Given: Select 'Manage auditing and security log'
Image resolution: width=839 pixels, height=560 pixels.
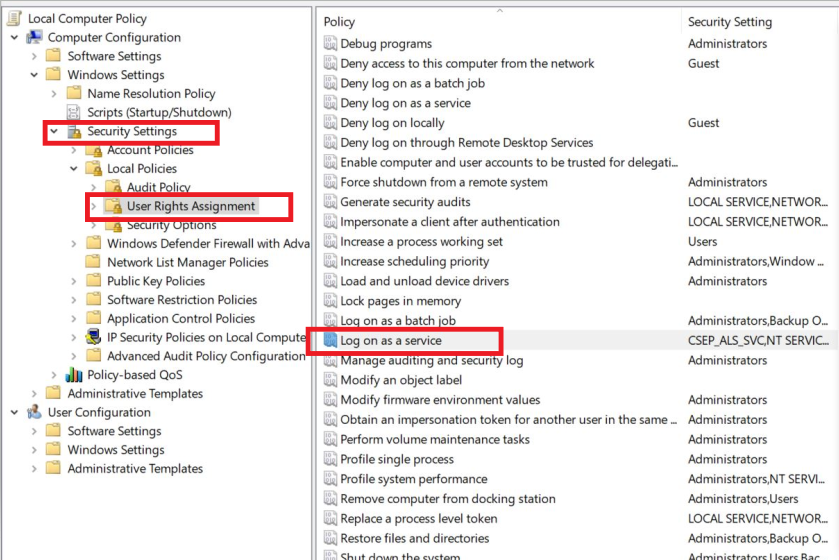Looking at the screenshot, I should point(432,360).
